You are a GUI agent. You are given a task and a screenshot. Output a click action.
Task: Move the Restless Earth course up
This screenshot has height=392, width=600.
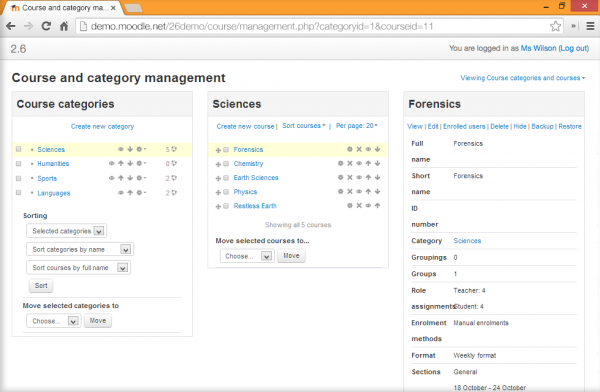coord(377,206)
